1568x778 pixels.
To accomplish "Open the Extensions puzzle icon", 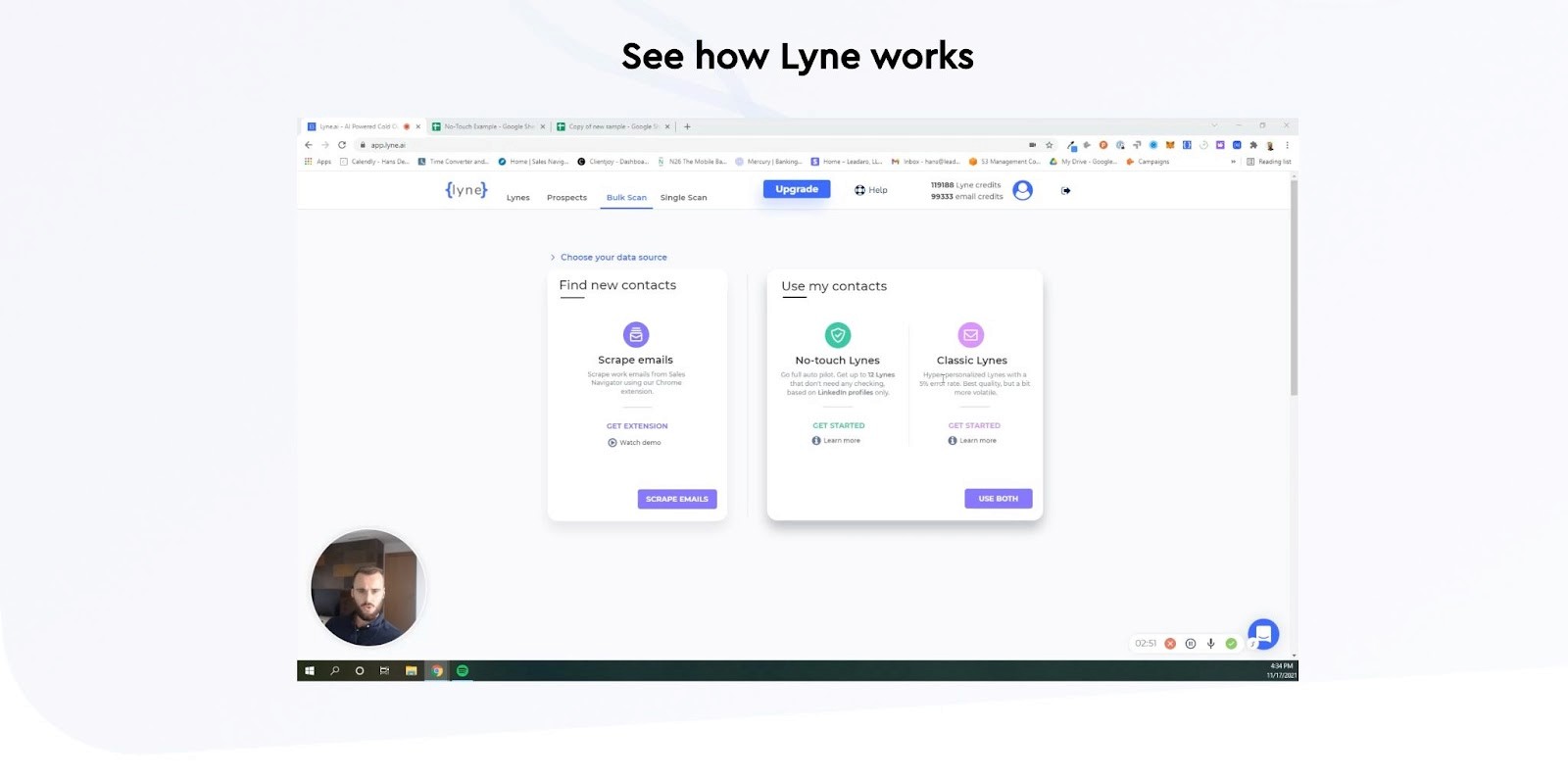I will [1253, 145].
